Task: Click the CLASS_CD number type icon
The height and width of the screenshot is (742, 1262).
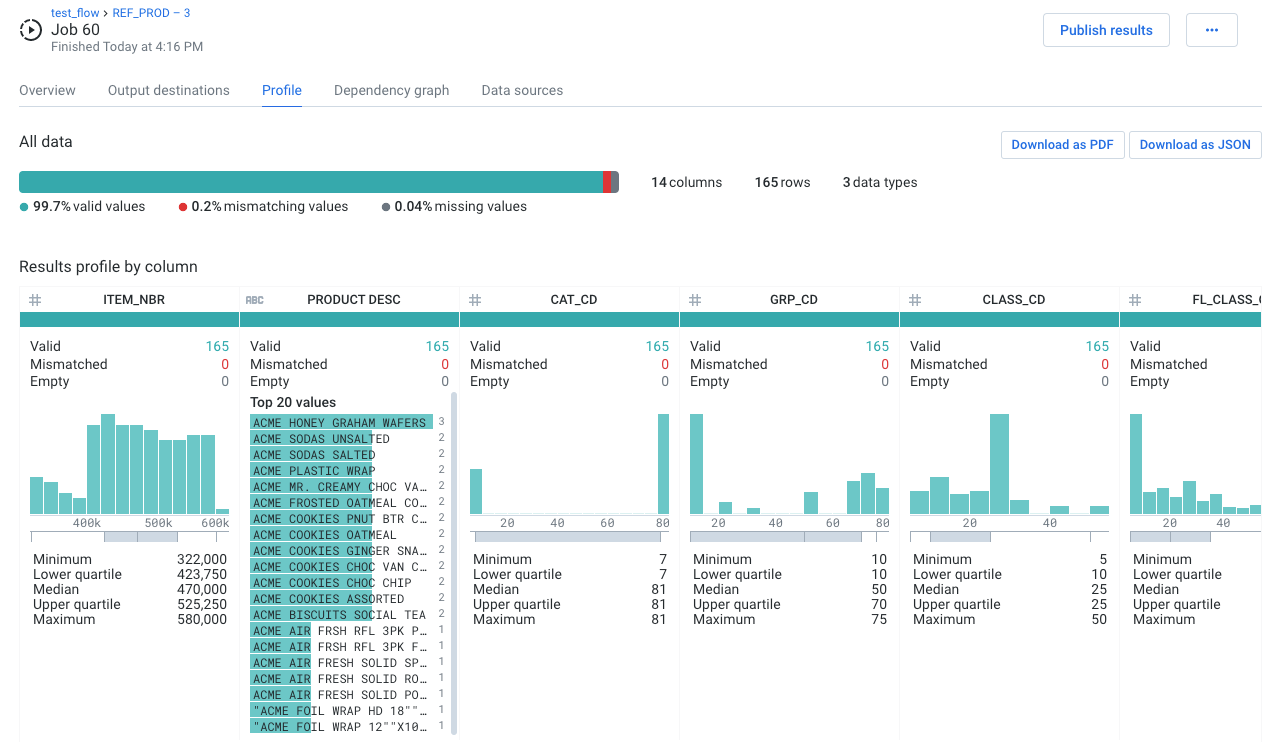Action: 915,300
